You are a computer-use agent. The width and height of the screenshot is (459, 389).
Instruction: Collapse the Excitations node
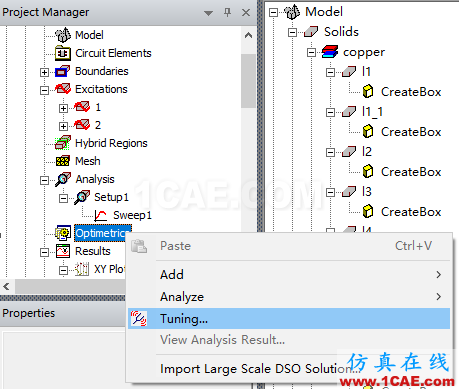44,90
